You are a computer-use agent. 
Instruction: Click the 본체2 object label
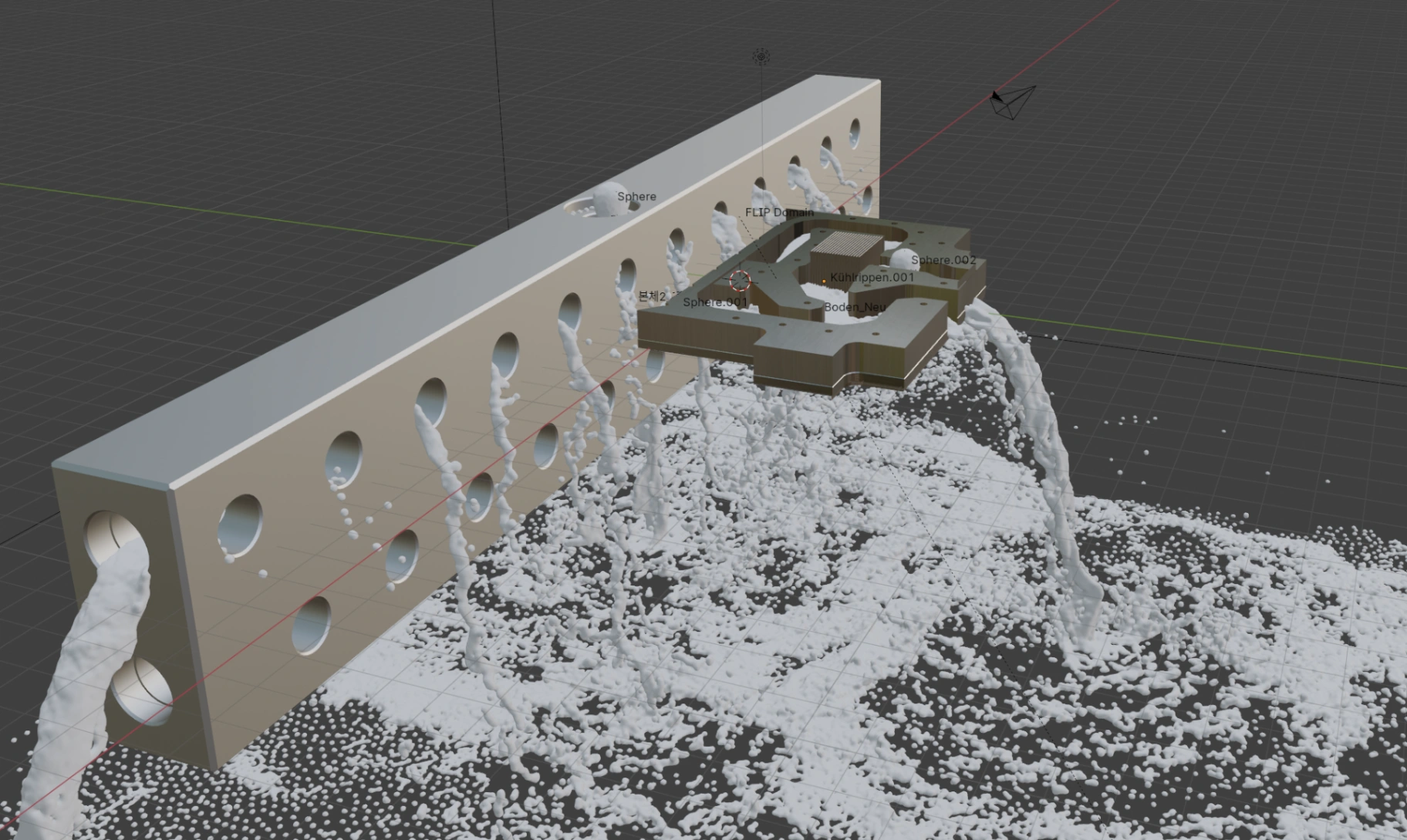pos(652,296)
